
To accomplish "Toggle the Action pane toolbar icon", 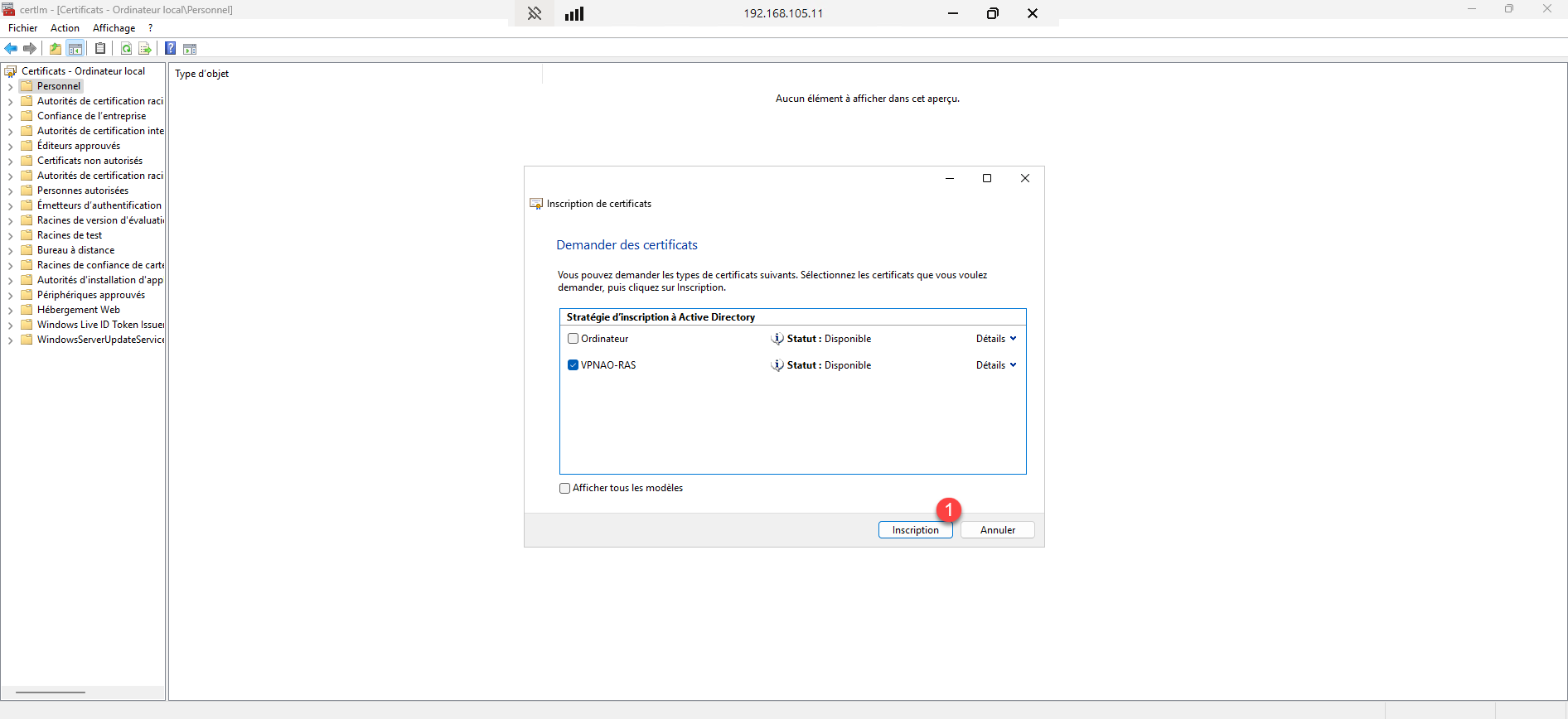I will (190, 49).
